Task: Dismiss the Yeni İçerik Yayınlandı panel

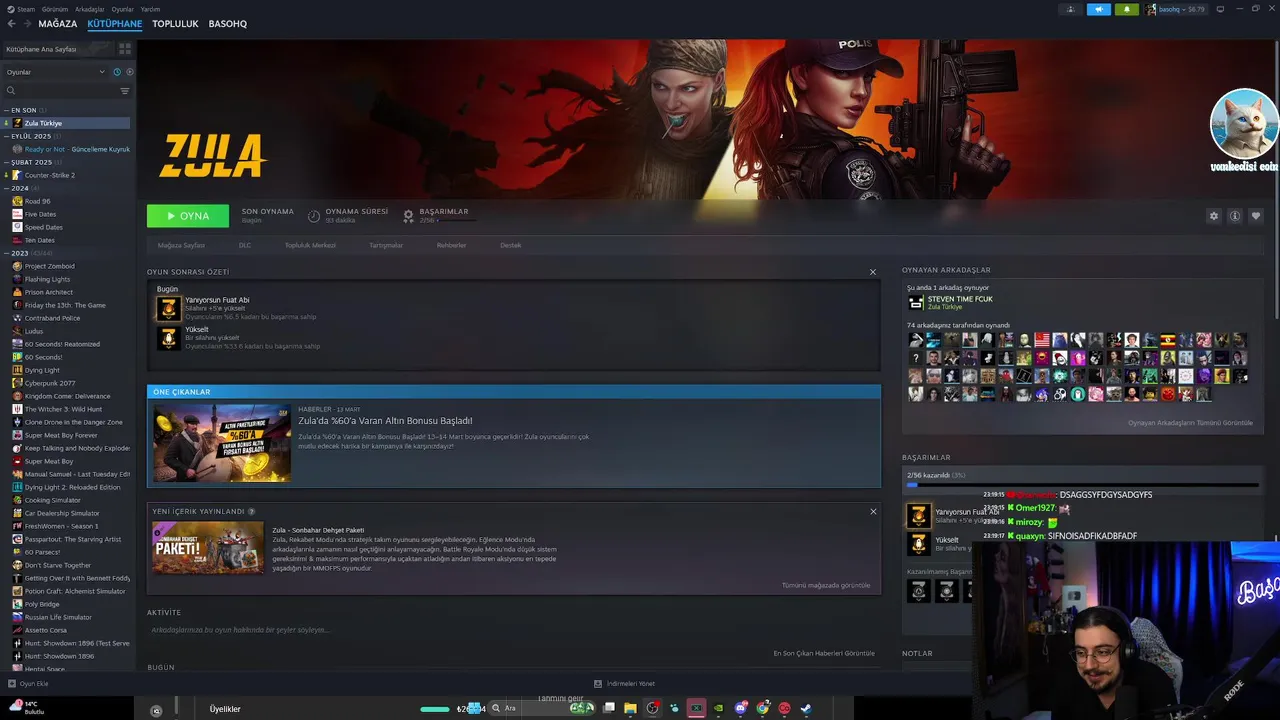Action: (x=872, y=511)
